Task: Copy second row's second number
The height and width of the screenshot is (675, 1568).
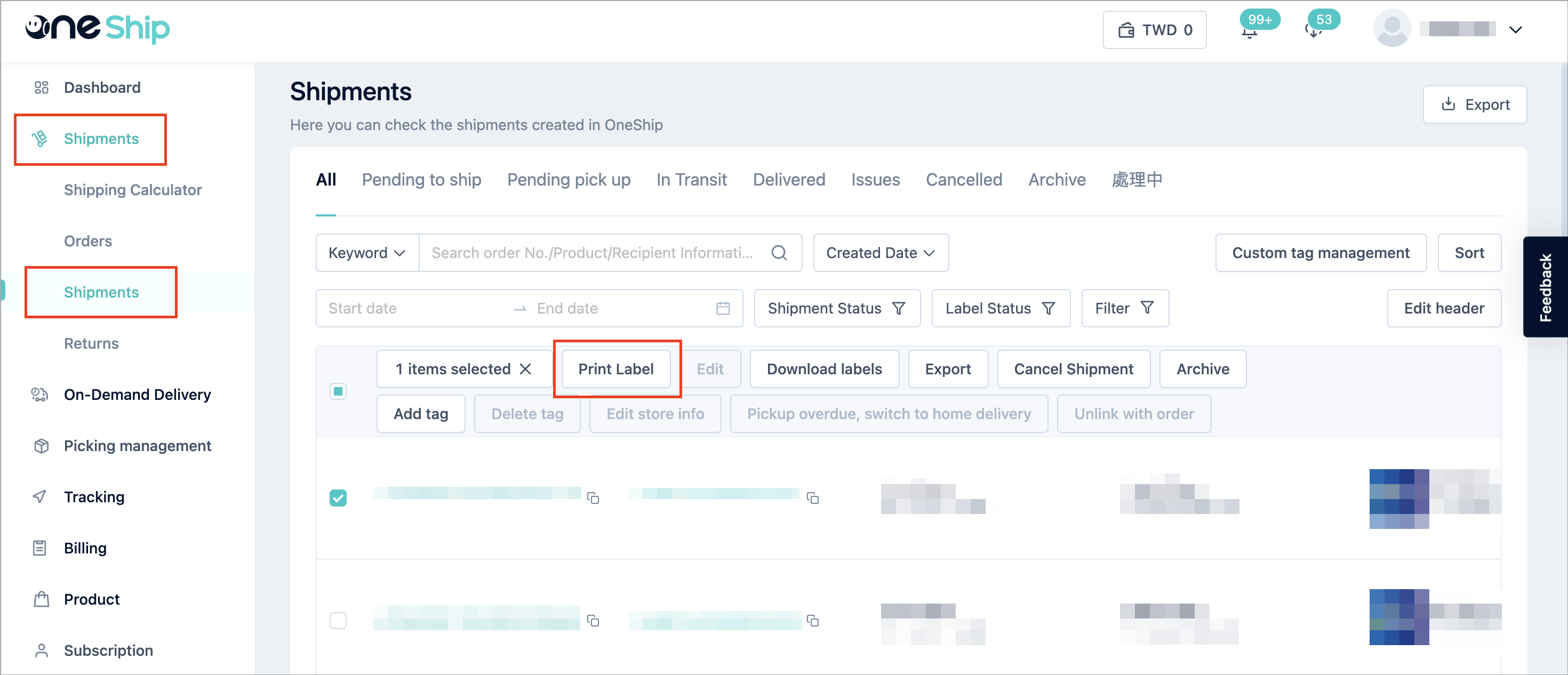Action: [812, 620]
